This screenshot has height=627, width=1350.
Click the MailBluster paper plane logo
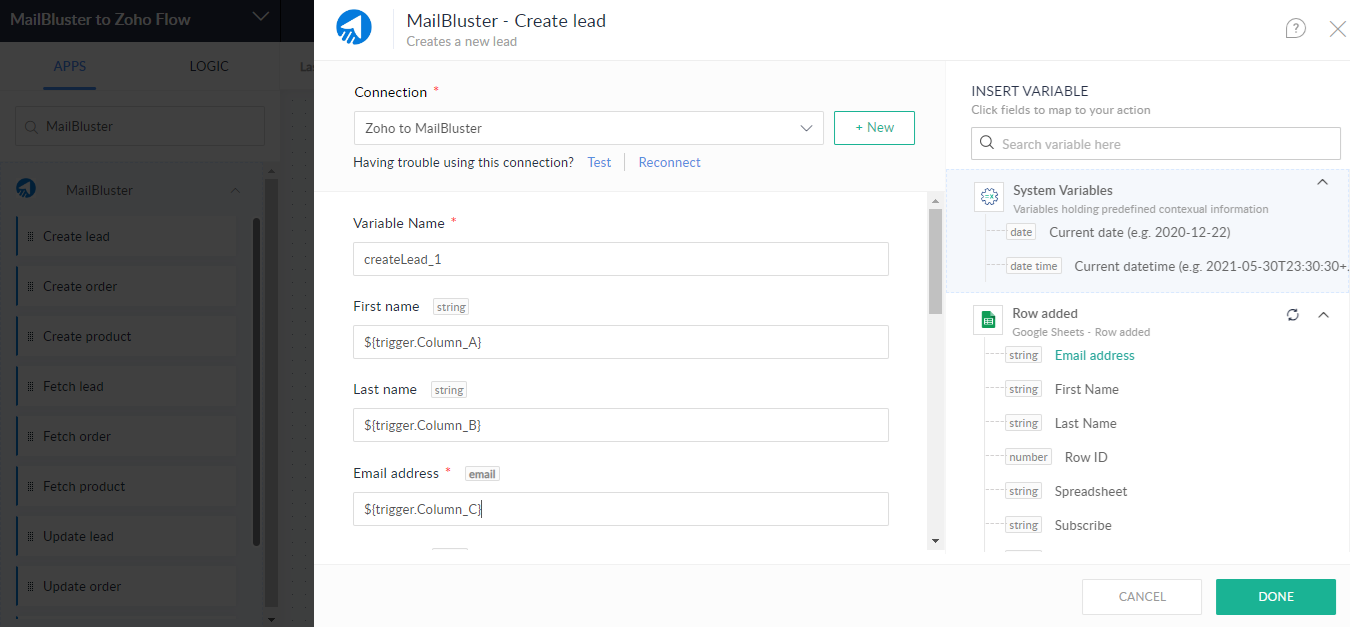pos(354,28)
